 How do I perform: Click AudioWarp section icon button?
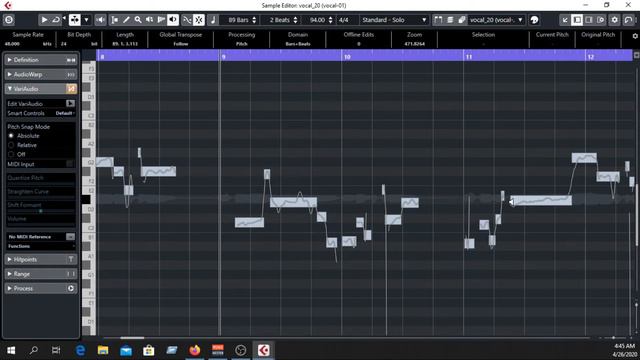coord(71,74)
